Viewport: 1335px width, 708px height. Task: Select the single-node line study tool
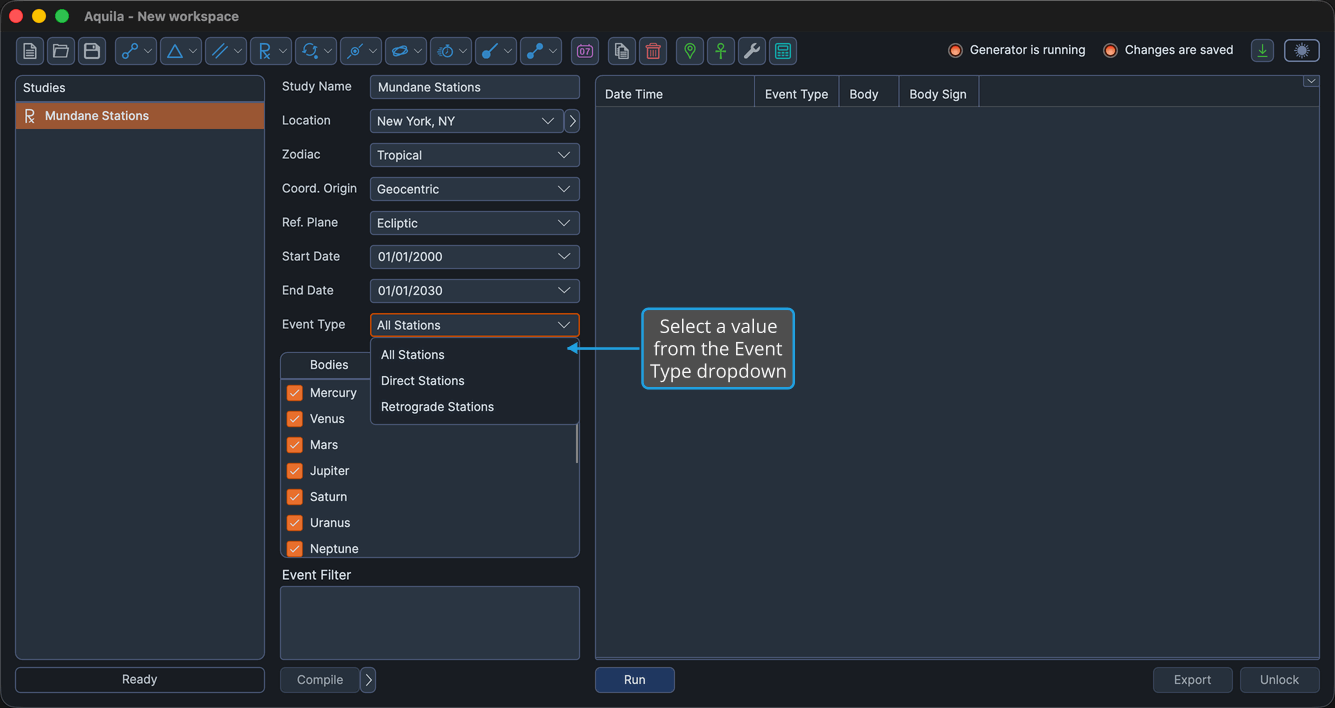click(489, 51)
